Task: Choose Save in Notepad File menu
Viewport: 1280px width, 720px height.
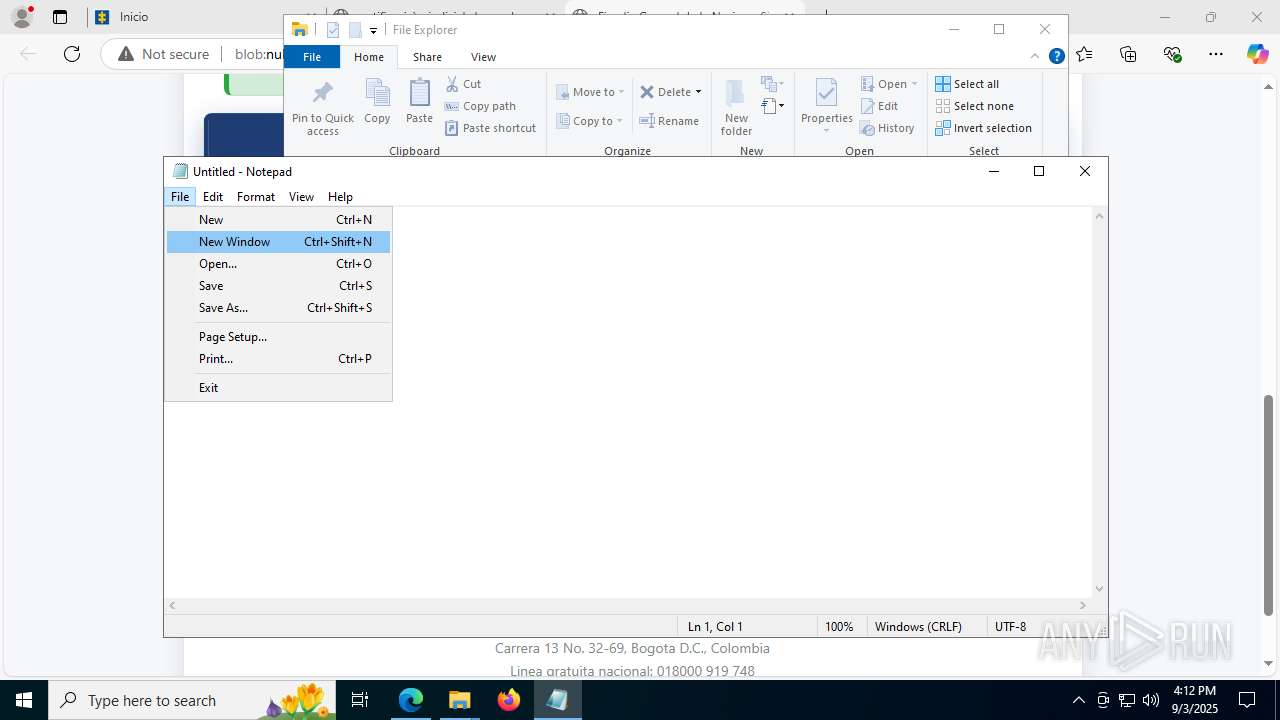Action: (278, 286)
